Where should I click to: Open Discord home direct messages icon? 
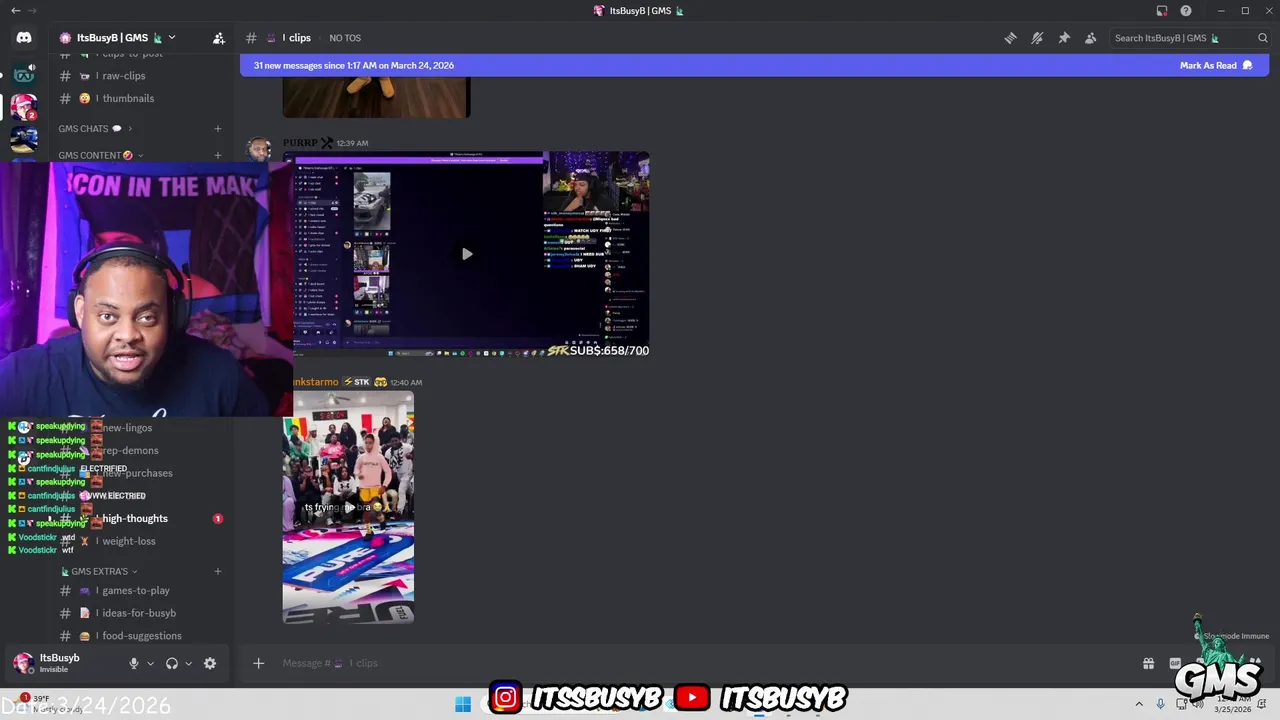pyautogui.click(x=24, y=38)
